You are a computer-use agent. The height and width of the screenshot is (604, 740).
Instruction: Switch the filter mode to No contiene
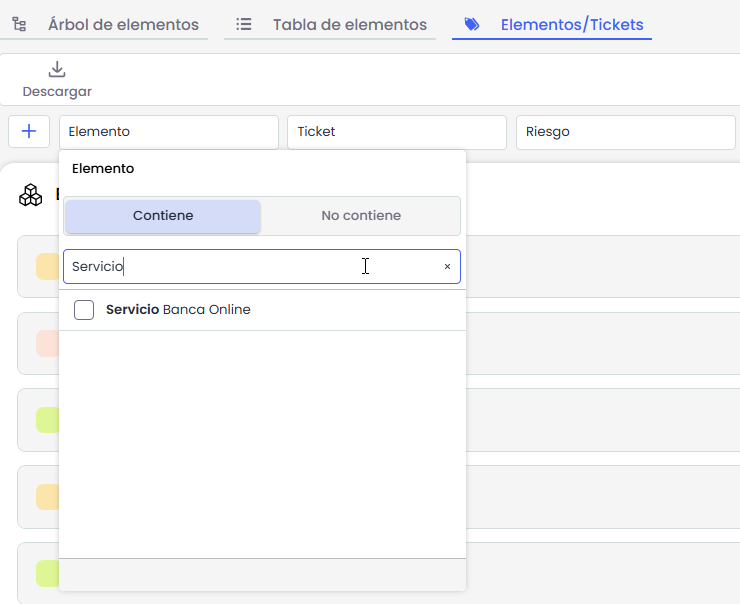pyautogui.click(x=361, y=216)
